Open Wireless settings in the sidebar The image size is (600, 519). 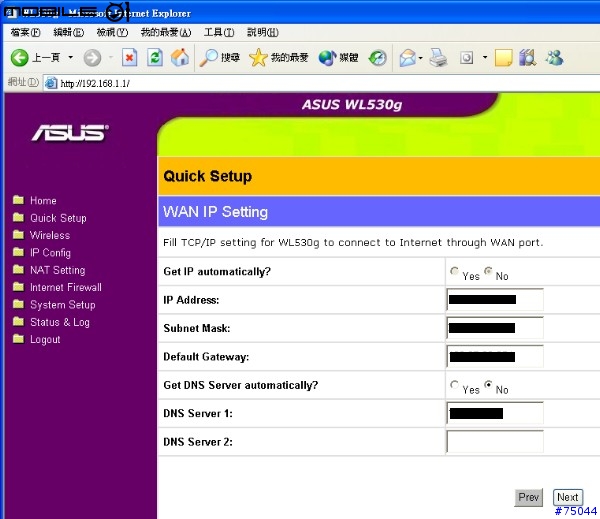[x=50, y=235]
